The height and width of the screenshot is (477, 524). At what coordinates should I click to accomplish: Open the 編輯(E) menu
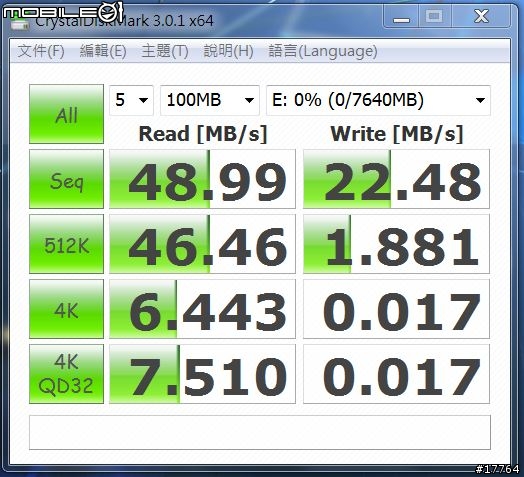coord(103,51)
